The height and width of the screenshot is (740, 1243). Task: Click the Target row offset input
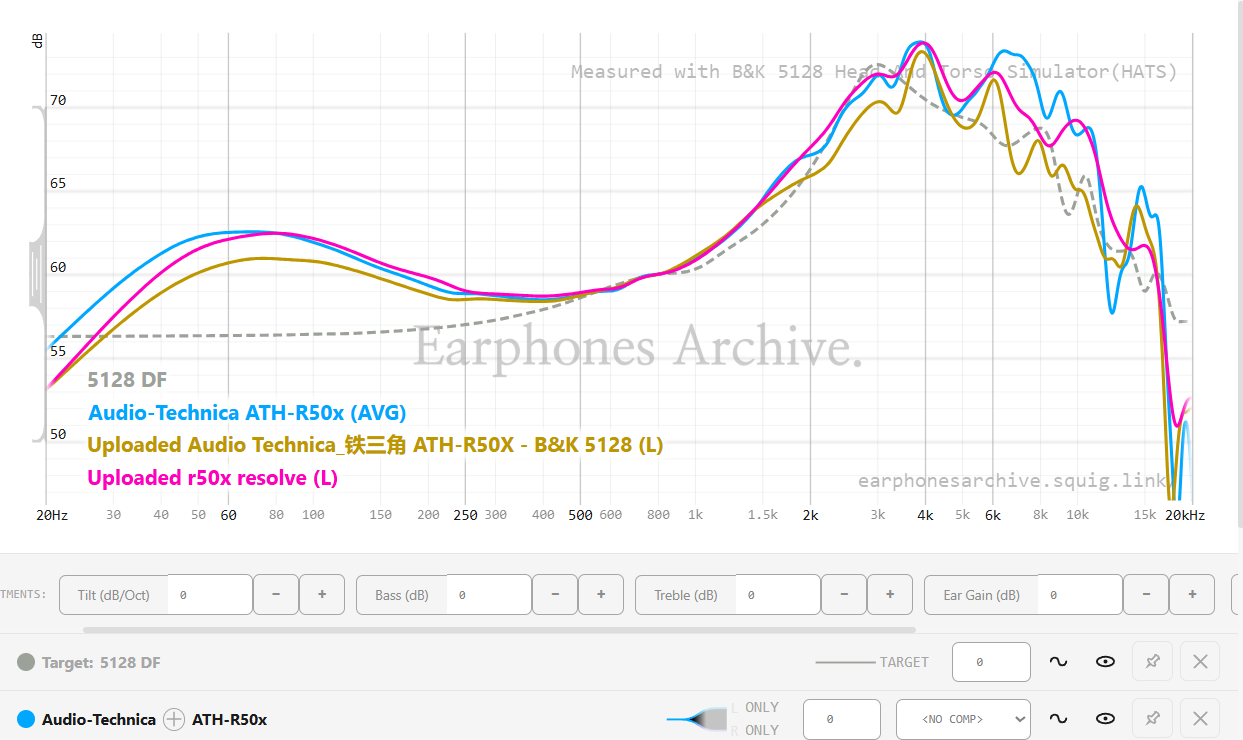click(x=991, y=662)
